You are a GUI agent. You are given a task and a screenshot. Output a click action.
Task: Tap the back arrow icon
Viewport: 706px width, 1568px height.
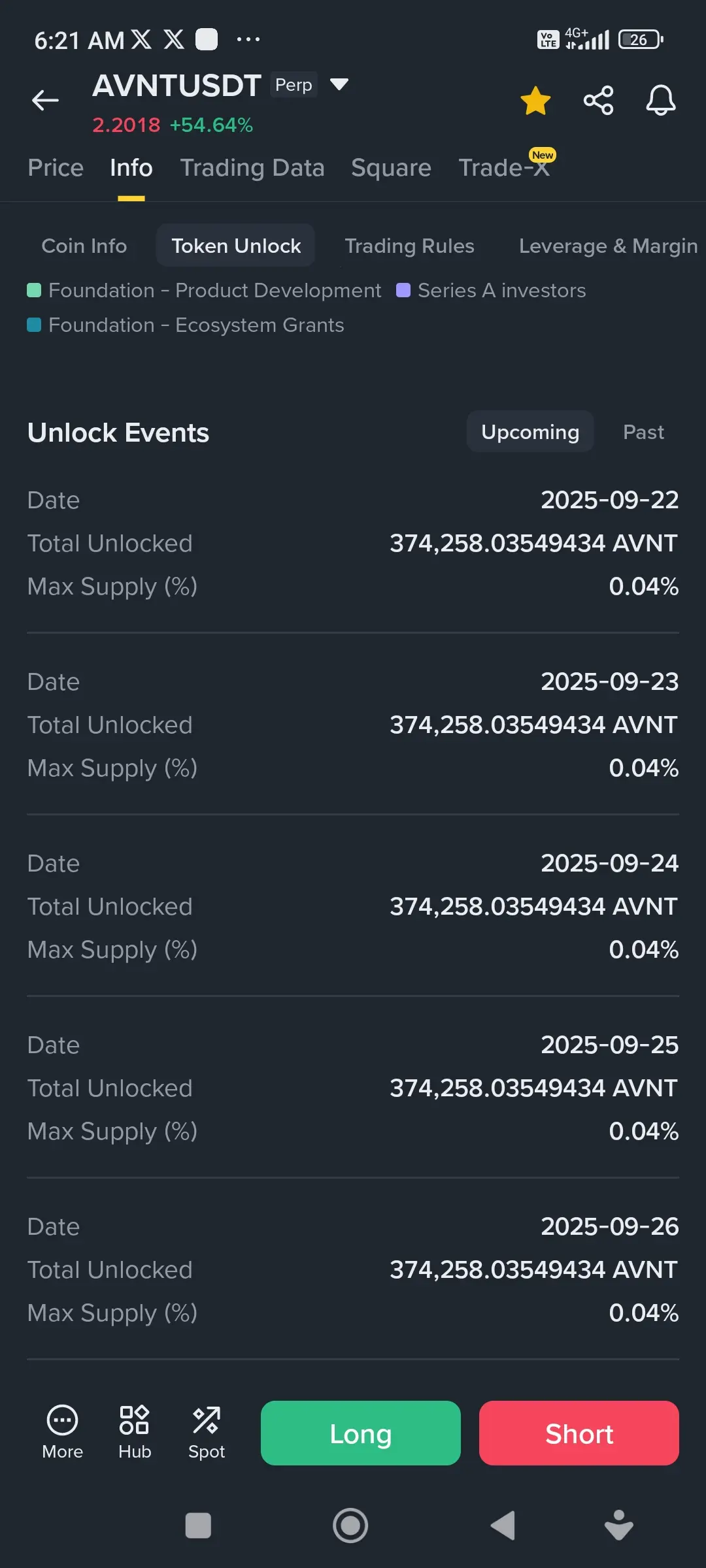tap(45, 101)
